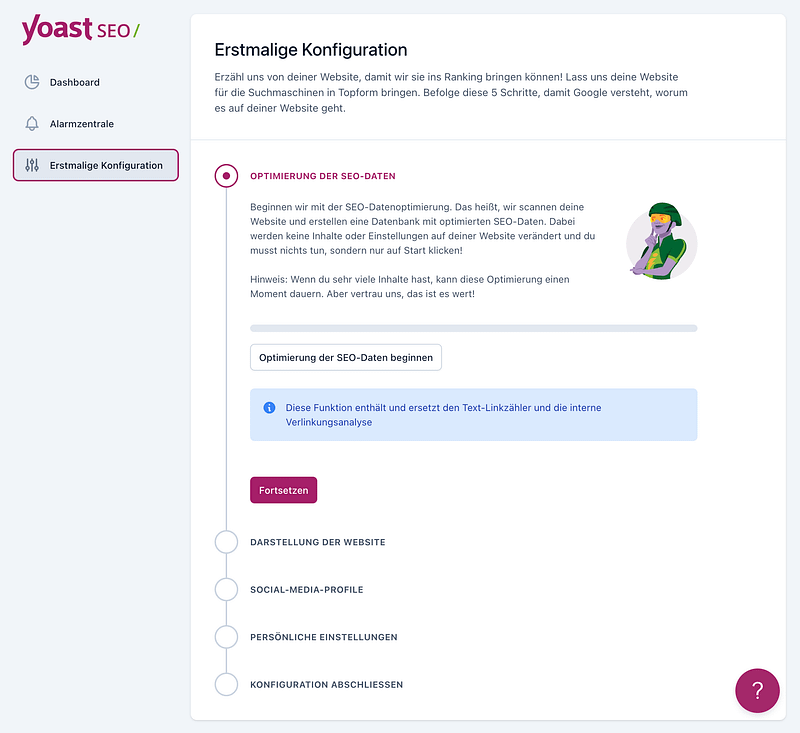Select the active SEO-Daten step circle
This screenshot has width=800, height=733.
pos(227,176)
